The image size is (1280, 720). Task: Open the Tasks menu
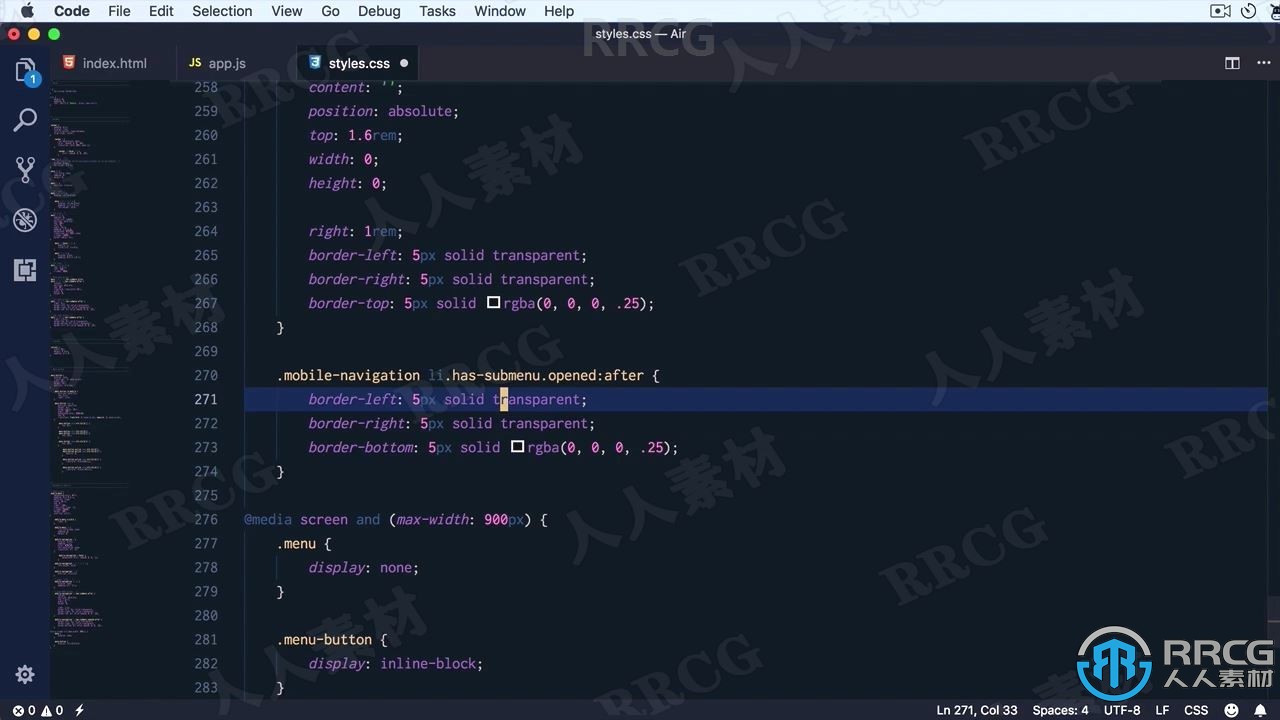[437, 11]
